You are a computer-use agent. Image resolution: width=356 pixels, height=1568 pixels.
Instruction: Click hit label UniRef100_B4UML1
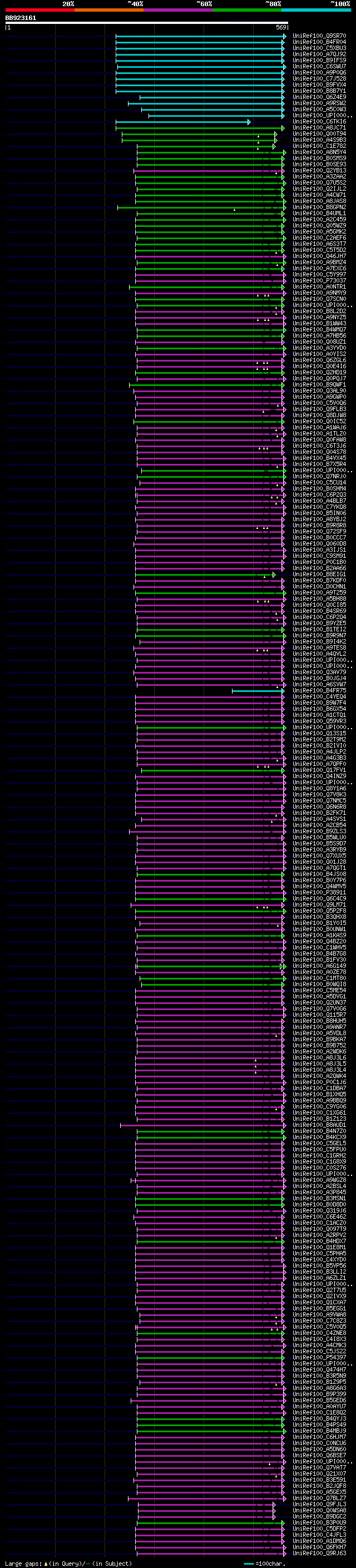tap(319, 214)
